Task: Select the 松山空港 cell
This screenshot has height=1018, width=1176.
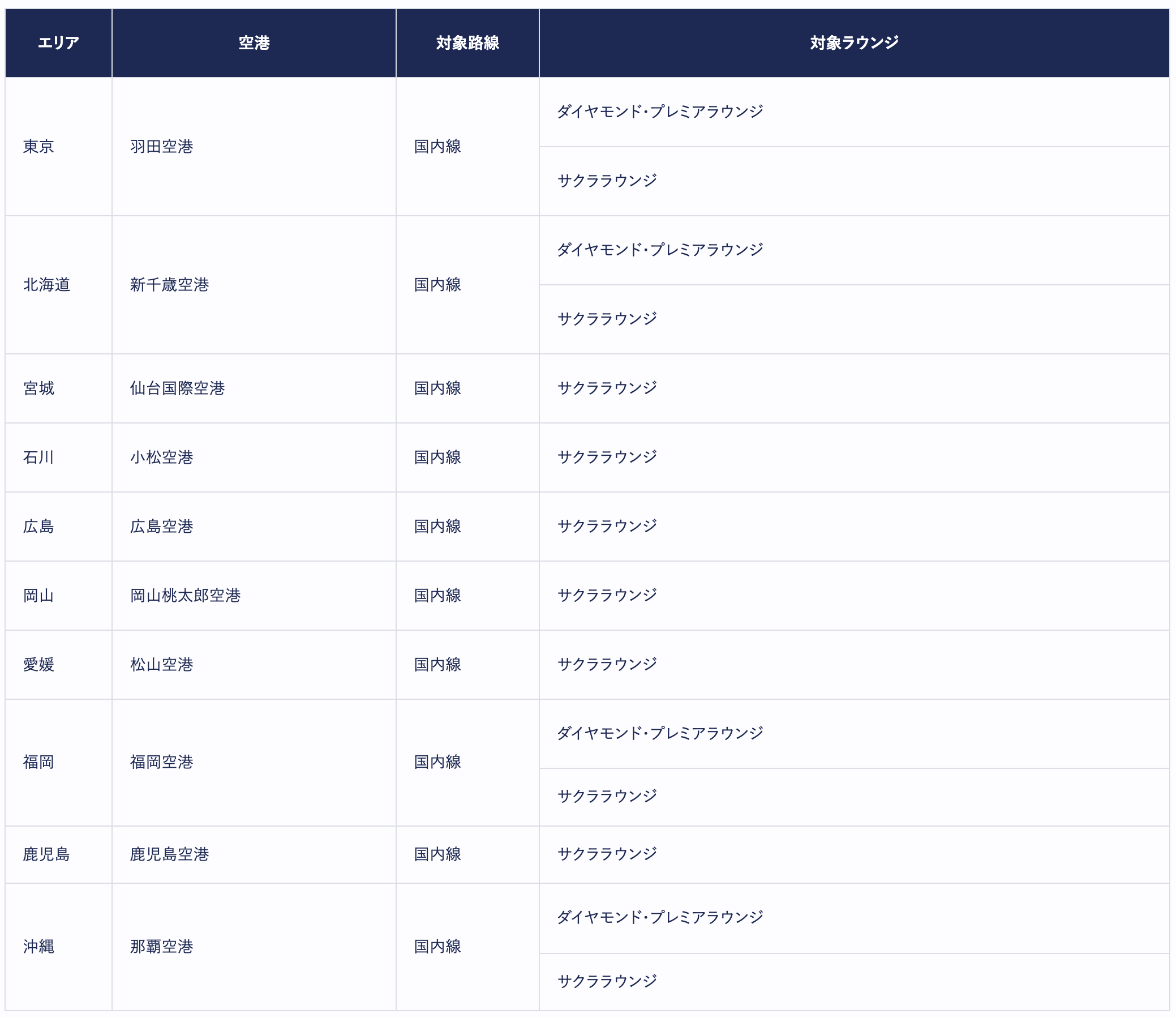Action: [x=162, y=665]
